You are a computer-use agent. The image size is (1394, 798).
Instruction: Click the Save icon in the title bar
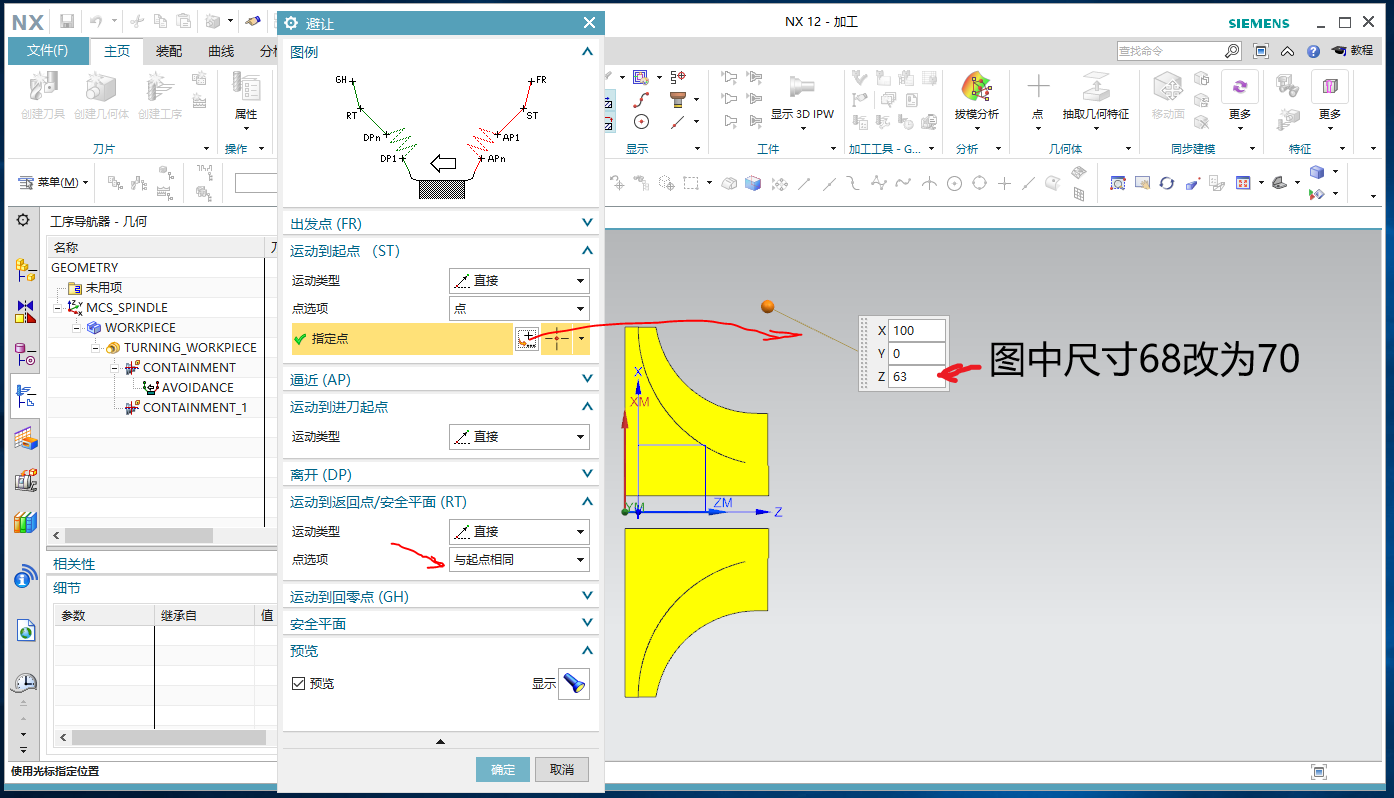(x=67, y=21)
